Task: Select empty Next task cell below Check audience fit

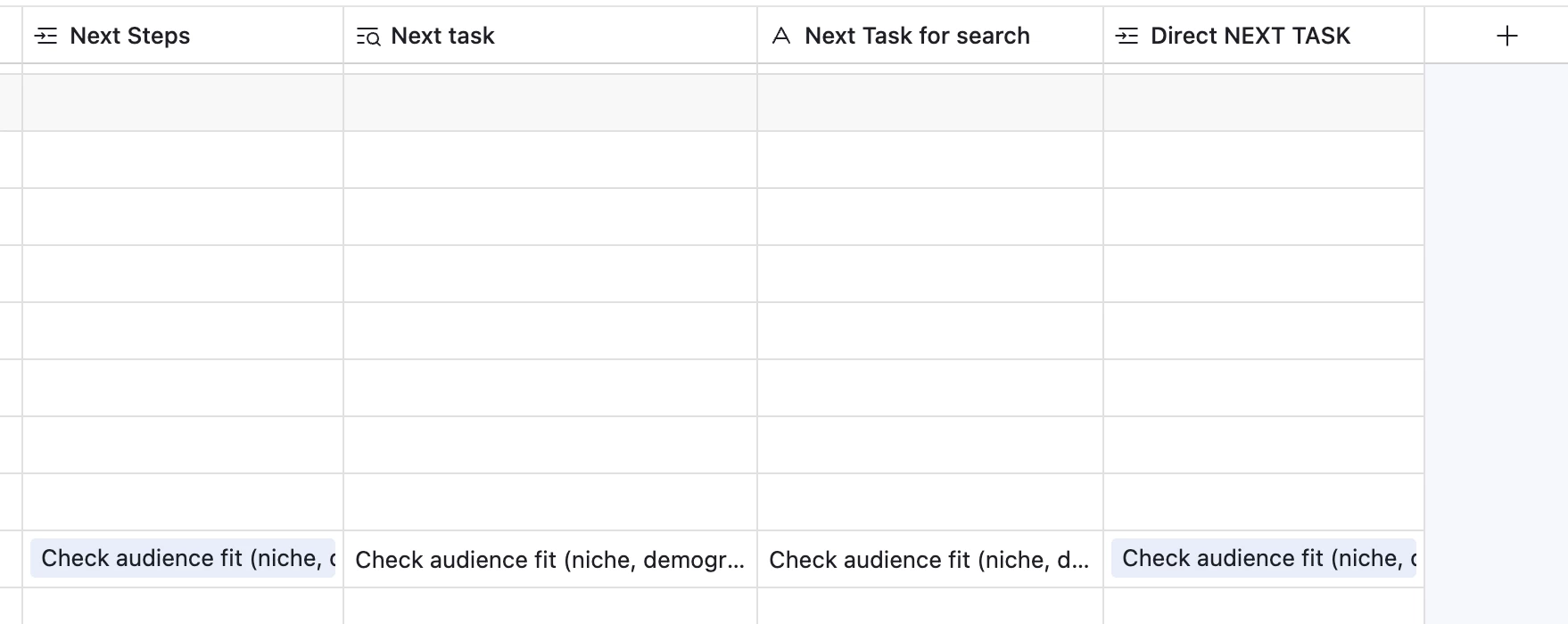Action: (549, 606)
